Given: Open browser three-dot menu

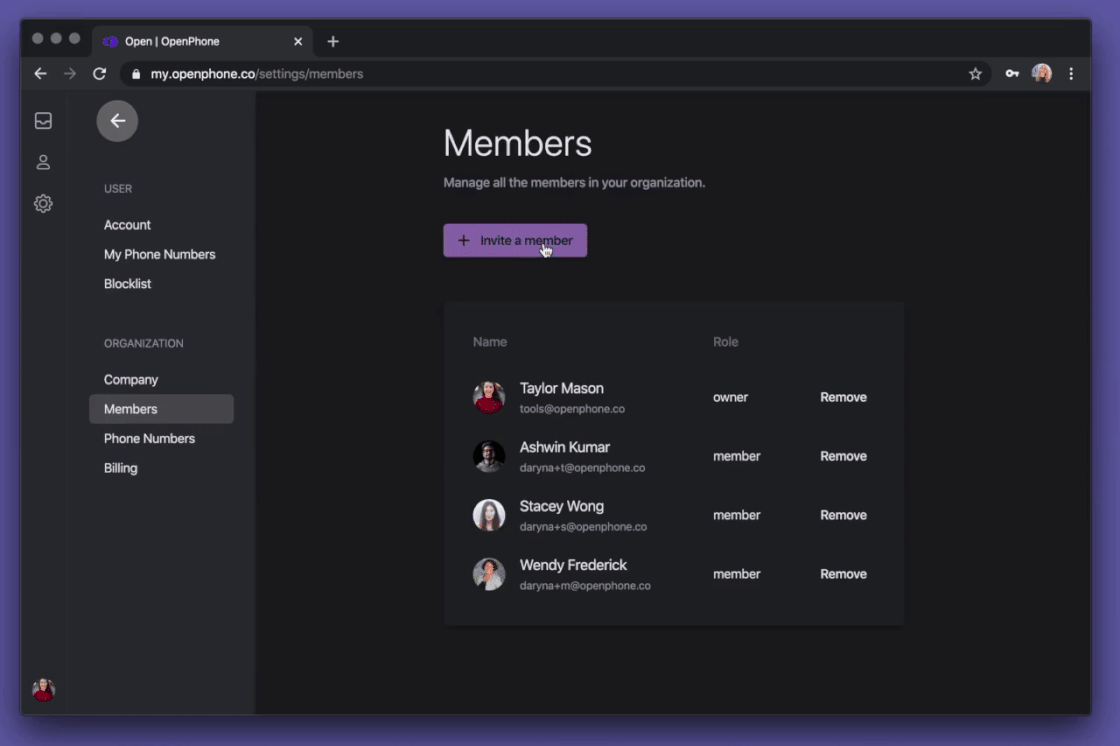Looking at the screenshot, I should pos(1071,74).
